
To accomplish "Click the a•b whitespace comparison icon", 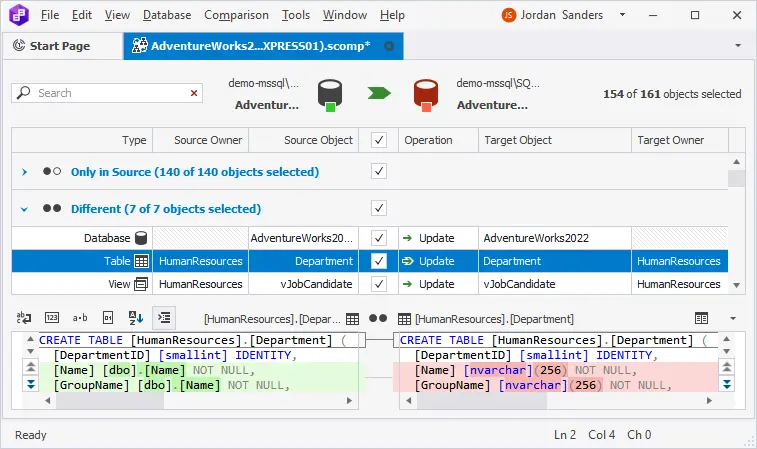I will (80, 318).
